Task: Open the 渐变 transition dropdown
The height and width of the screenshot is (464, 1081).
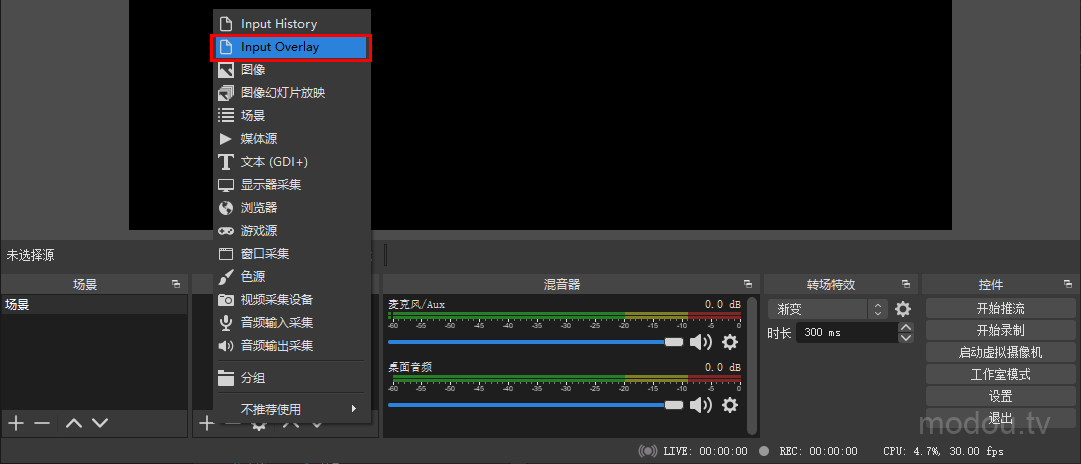Action: pos(827,310)
